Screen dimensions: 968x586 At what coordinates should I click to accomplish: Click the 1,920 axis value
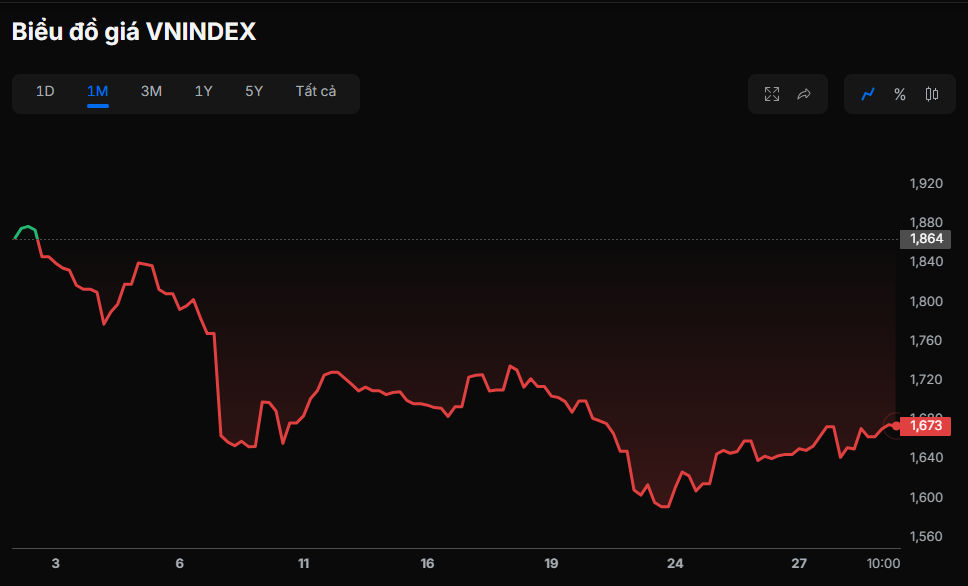point(926,183)
